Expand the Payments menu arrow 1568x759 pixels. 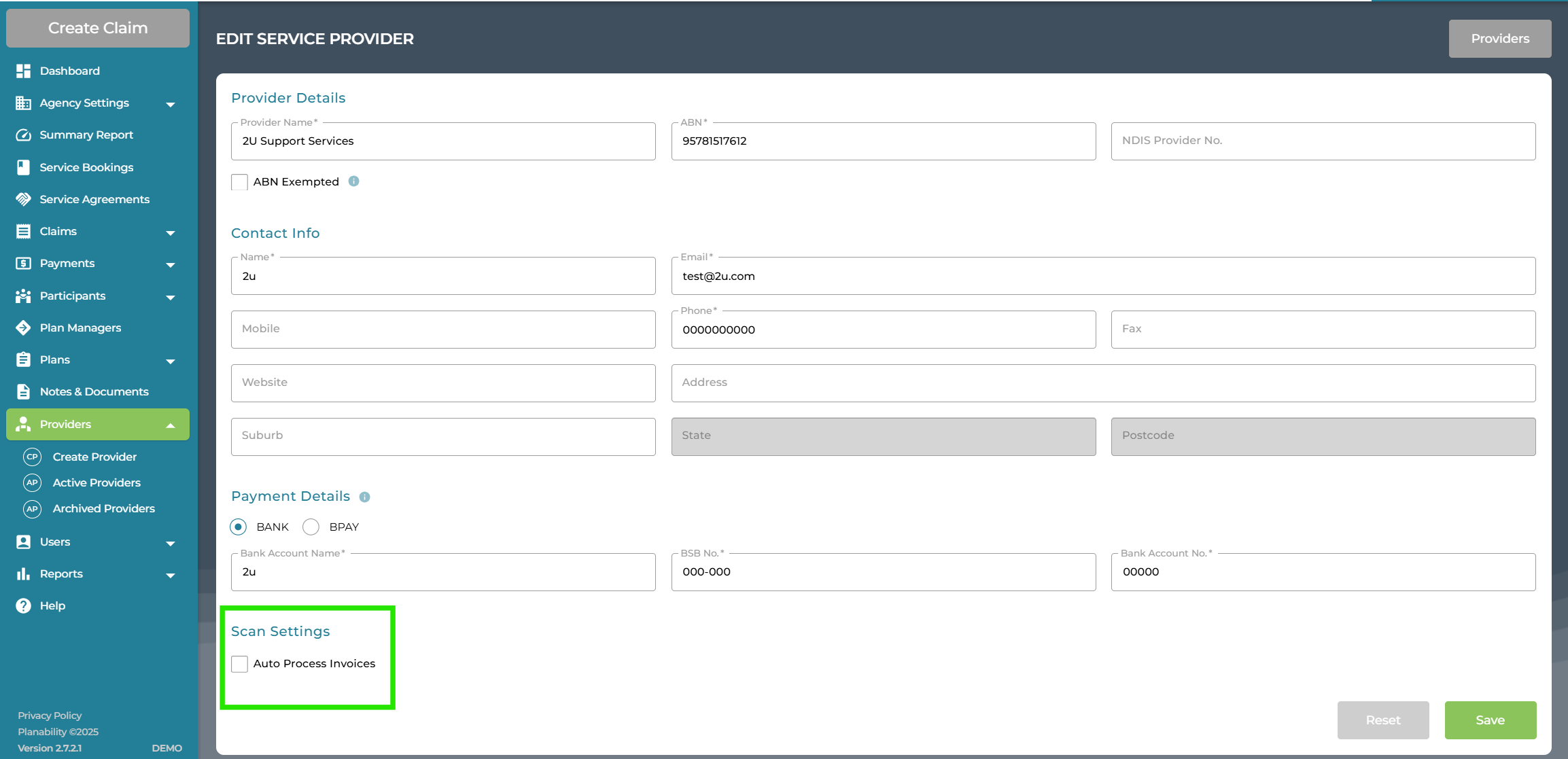171,264
